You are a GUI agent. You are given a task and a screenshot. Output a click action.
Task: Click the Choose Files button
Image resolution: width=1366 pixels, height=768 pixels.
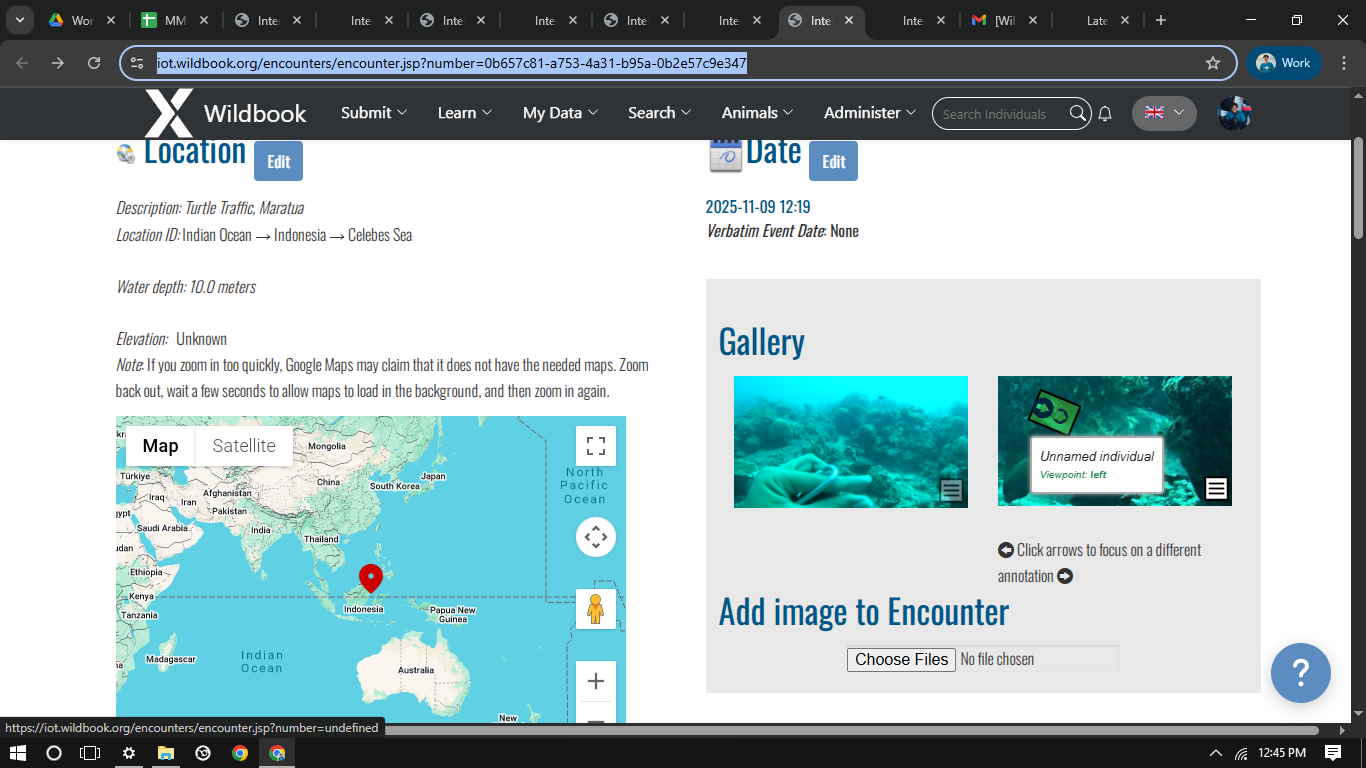901,659
